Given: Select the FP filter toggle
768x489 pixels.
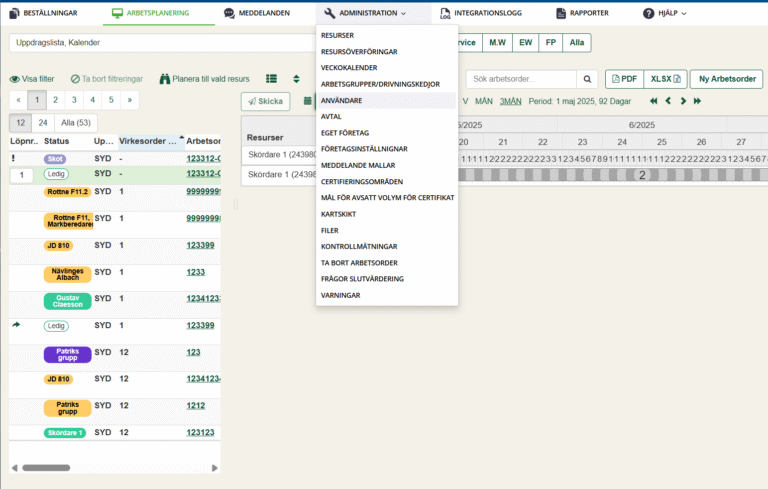Looking at the screenshot, I should 550,43.
